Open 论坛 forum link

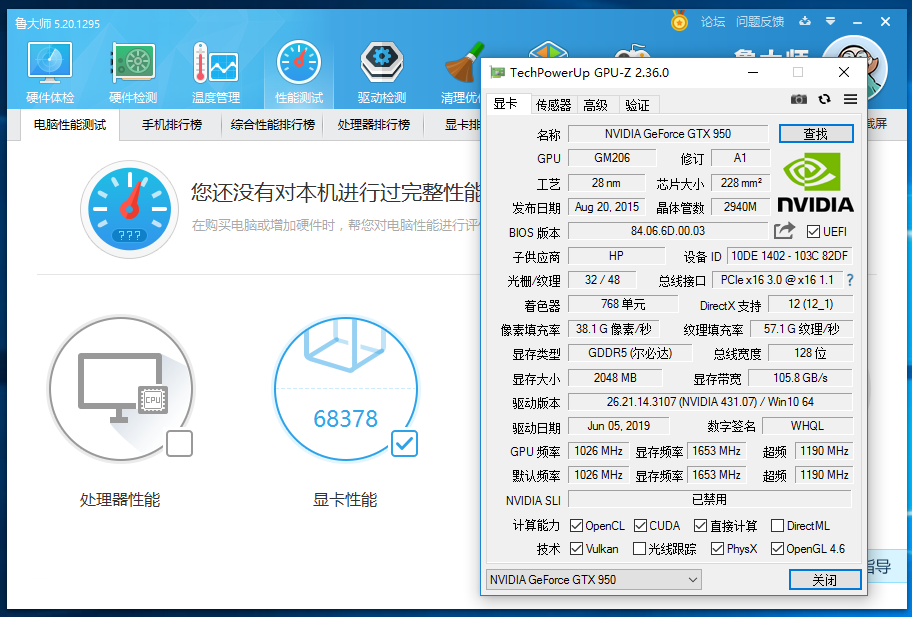(x=713, y=22)
